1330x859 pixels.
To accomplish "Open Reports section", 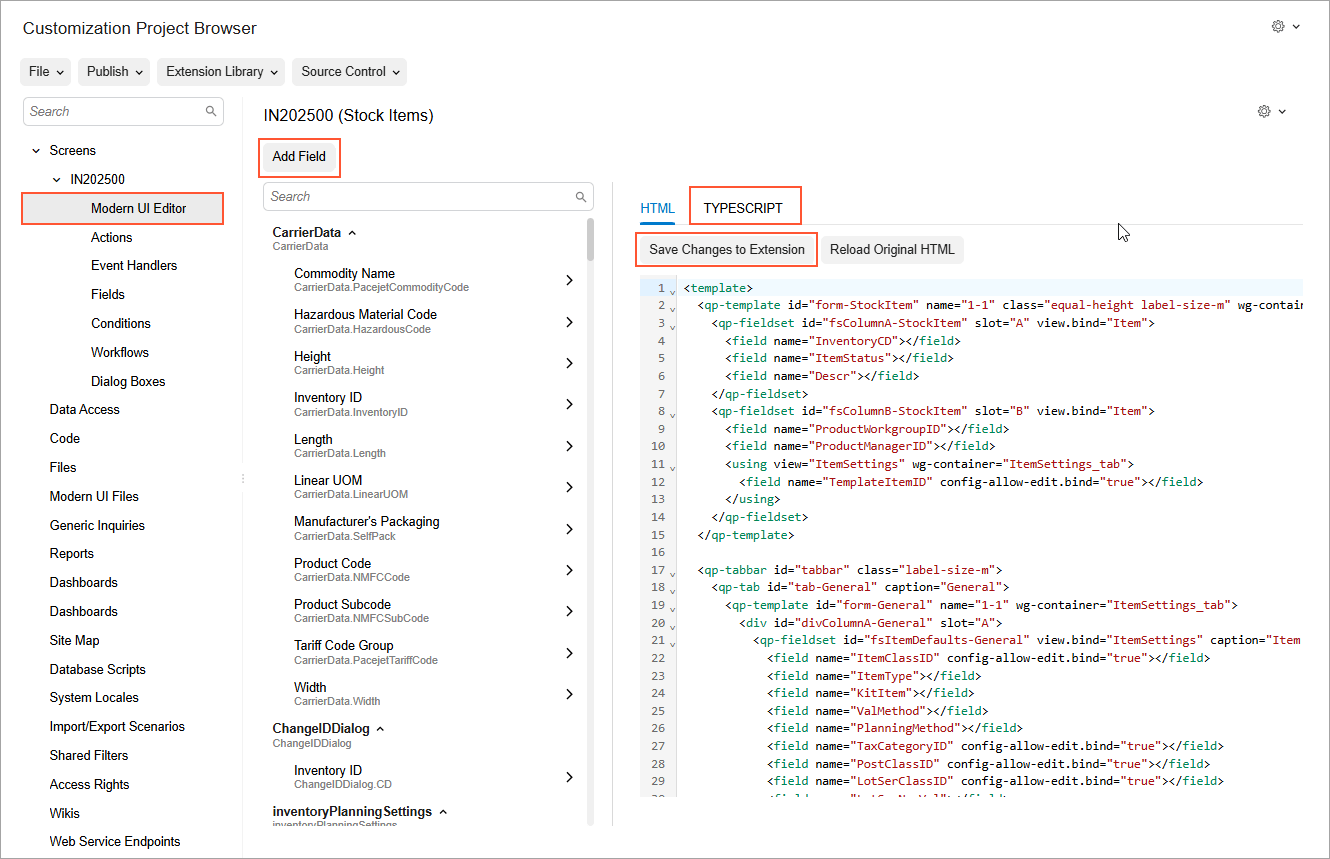I will click(72, 554).
